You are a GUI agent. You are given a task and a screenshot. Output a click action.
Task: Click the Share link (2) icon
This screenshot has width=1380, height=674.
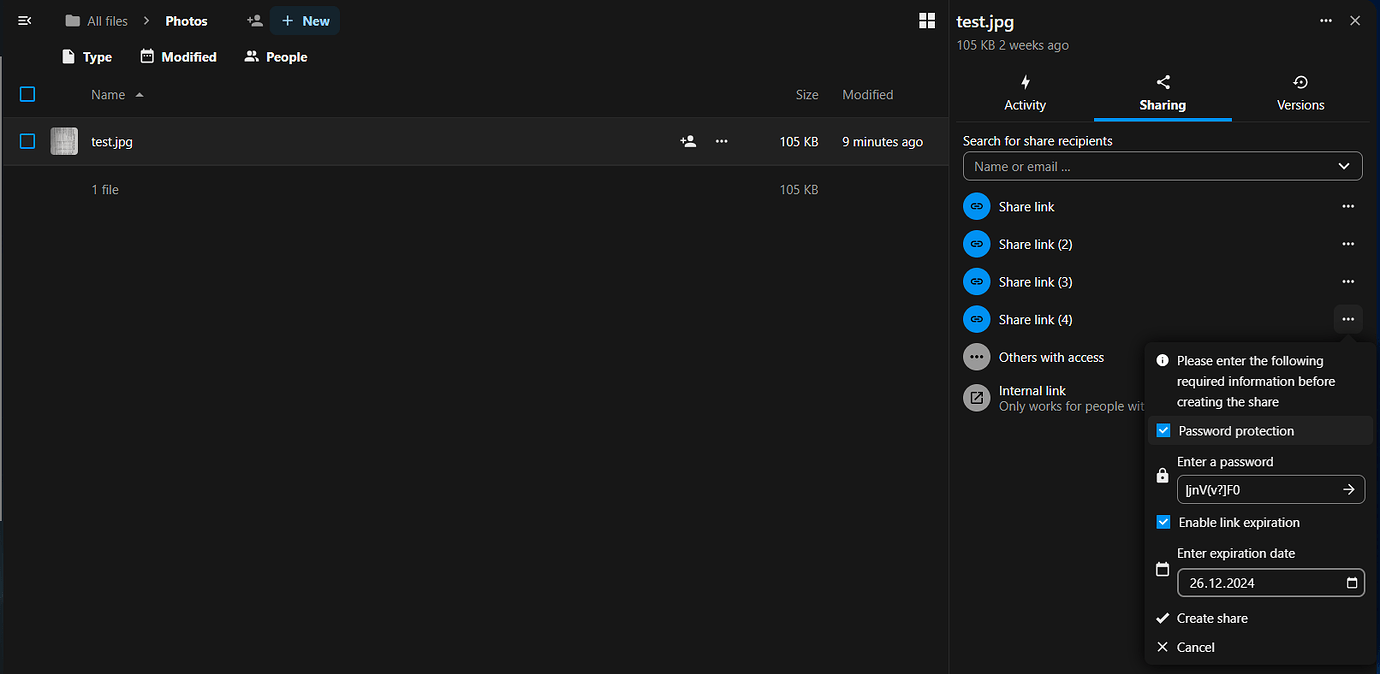click(x=977, y=244)
